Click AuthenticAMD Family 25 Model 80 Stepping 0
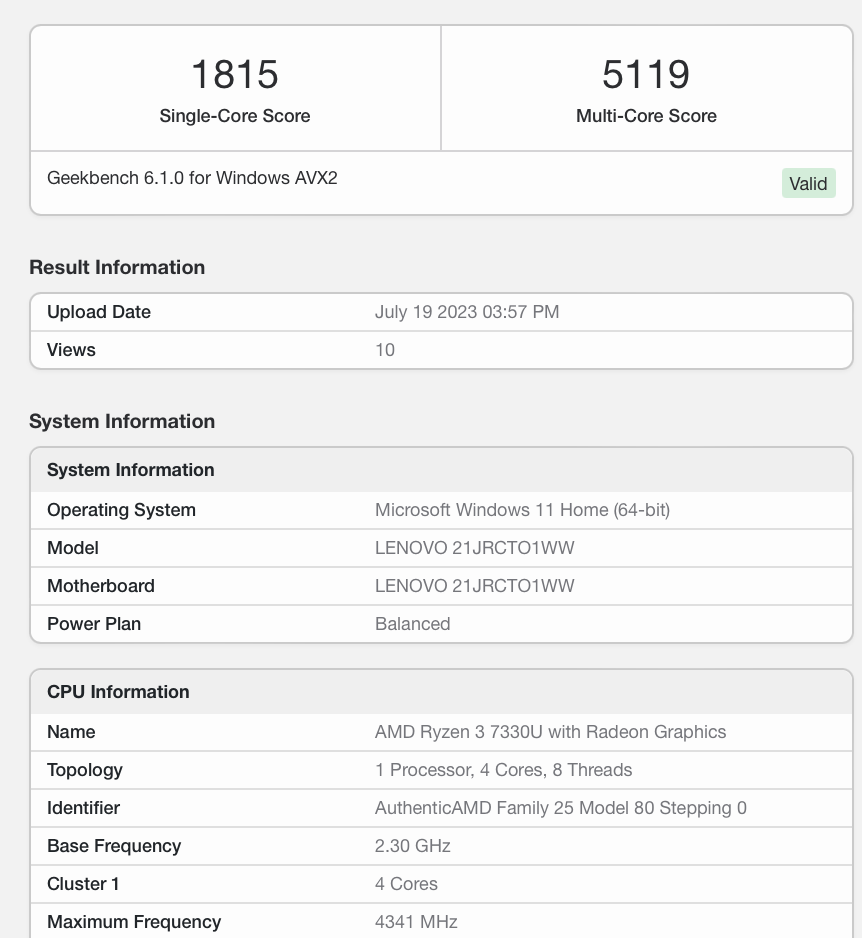The width and height of the screenshot is (862, 938). [561, 808]
